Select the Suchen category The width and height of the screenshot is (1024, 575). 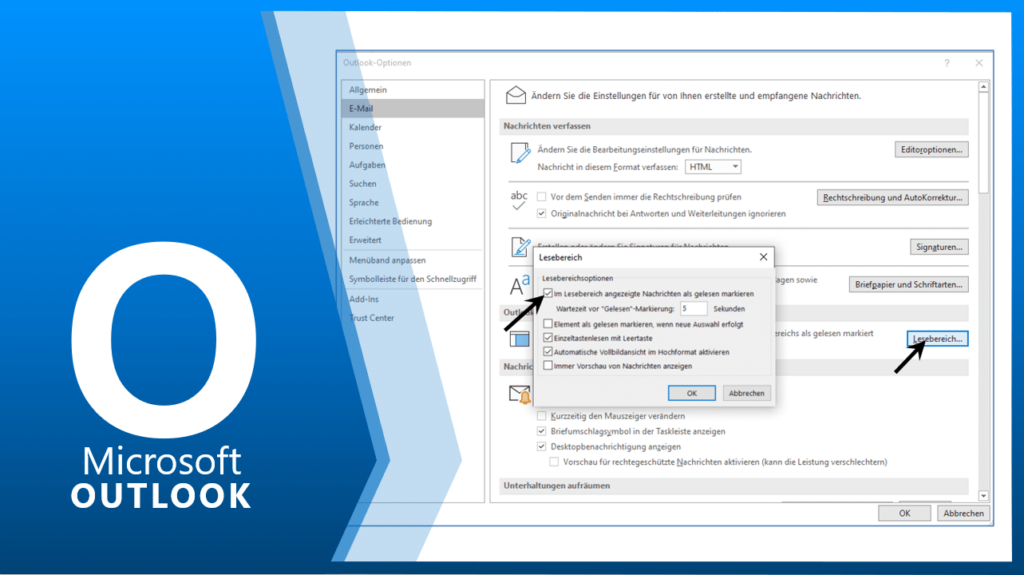point(362,184)
